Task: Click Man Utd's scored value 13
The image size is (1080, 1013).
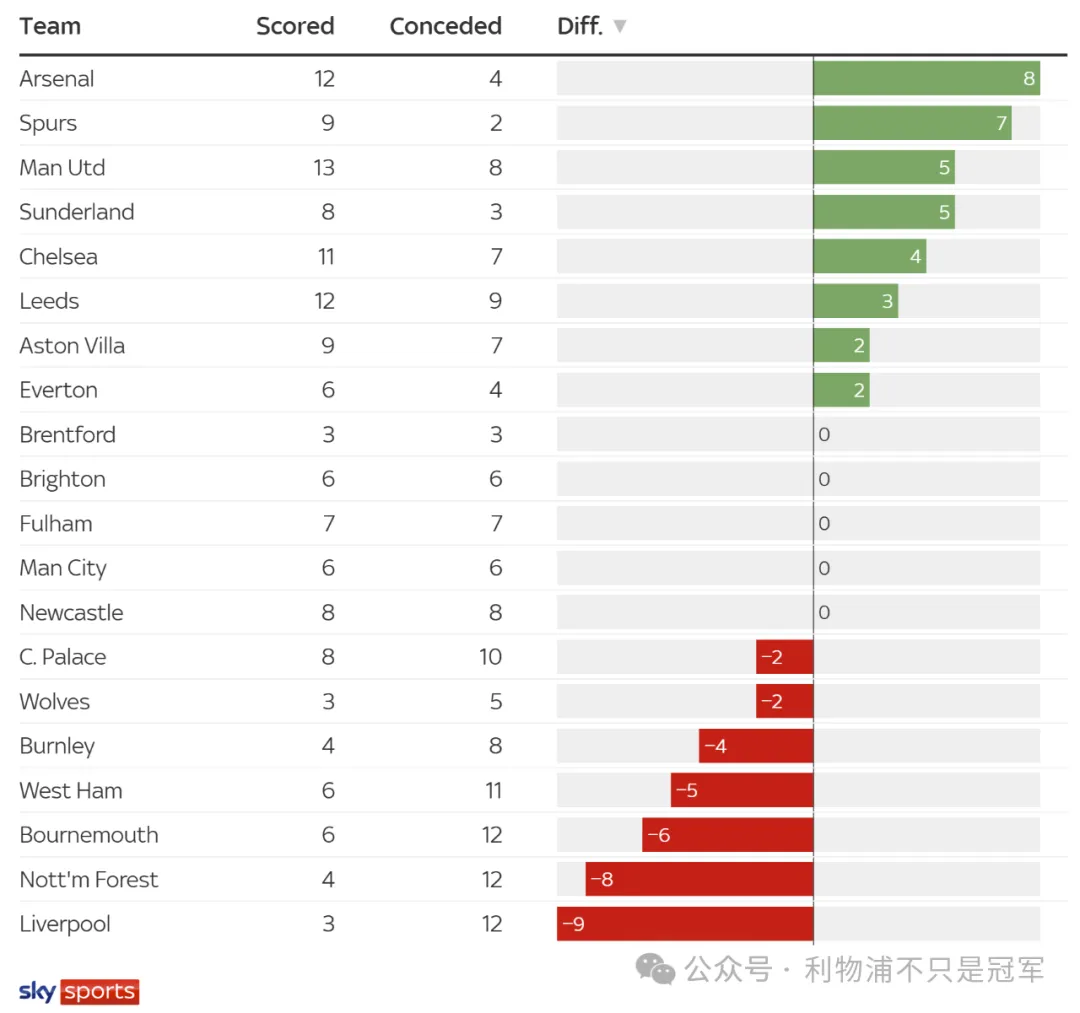Action: [324, 168]
